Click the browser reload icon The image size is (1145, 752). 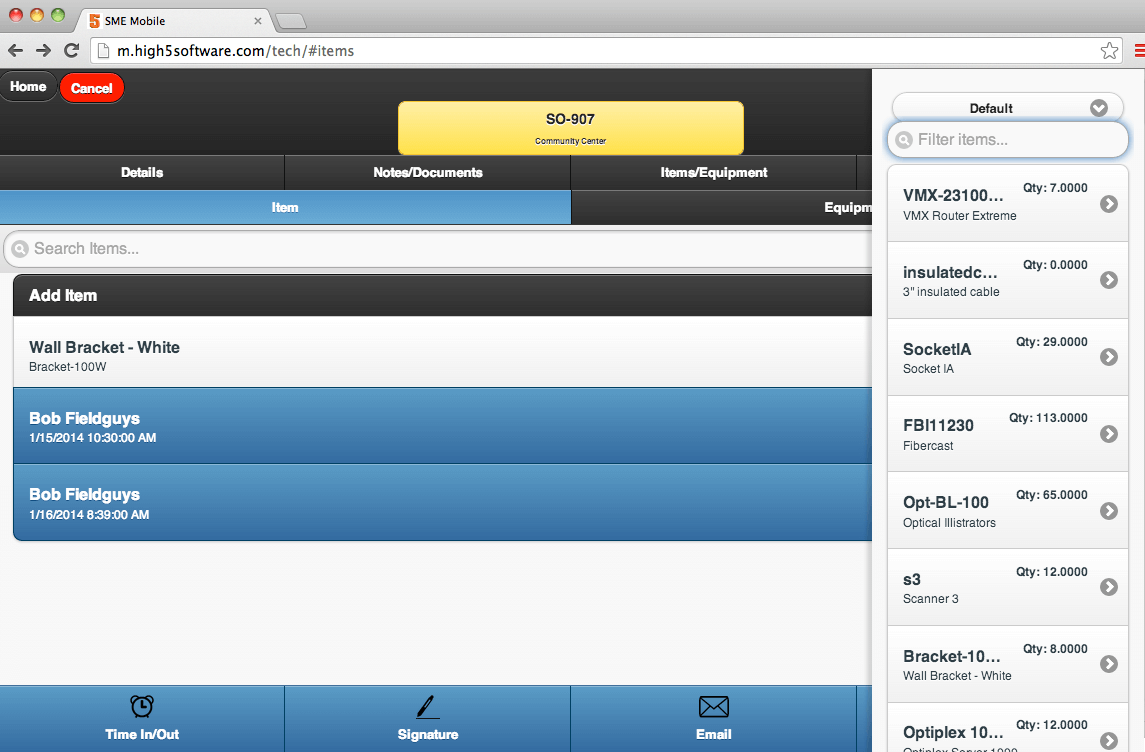[x=71, y=50]
